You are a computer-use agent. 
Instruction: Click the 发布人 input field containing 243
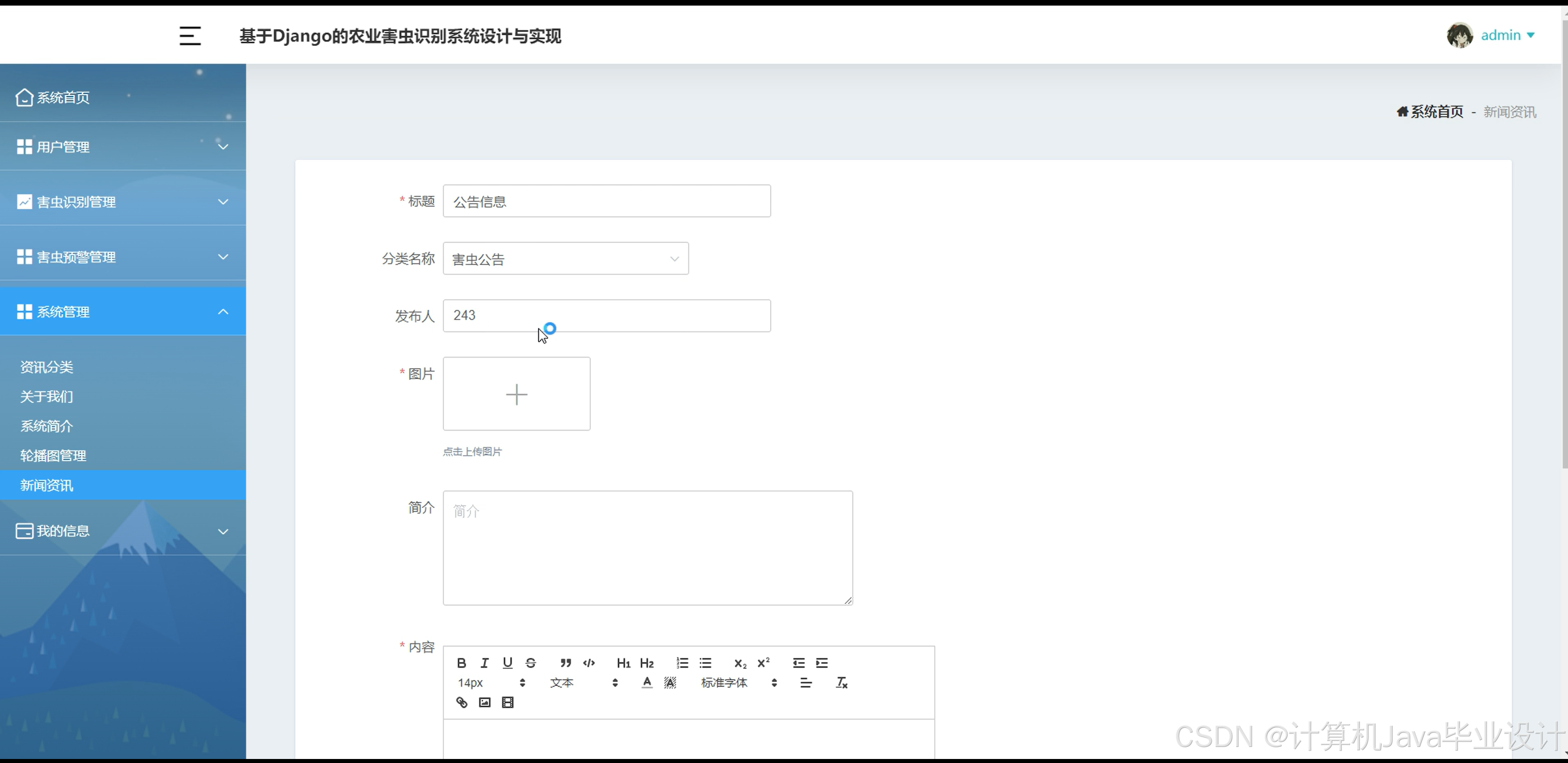click(x=606, y=315)
